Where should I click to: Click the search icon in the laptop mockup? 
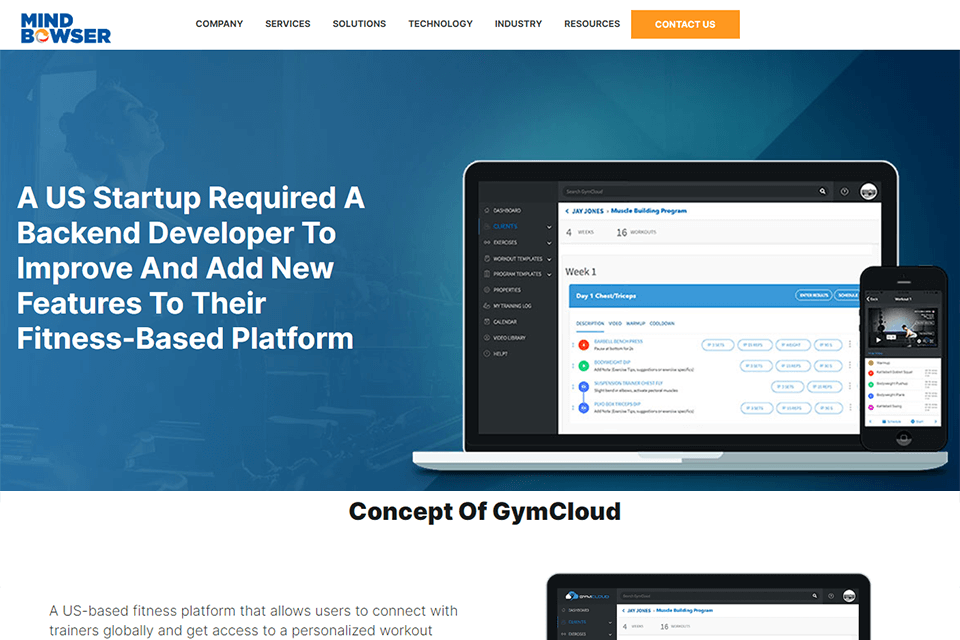[x=822, y=191]
